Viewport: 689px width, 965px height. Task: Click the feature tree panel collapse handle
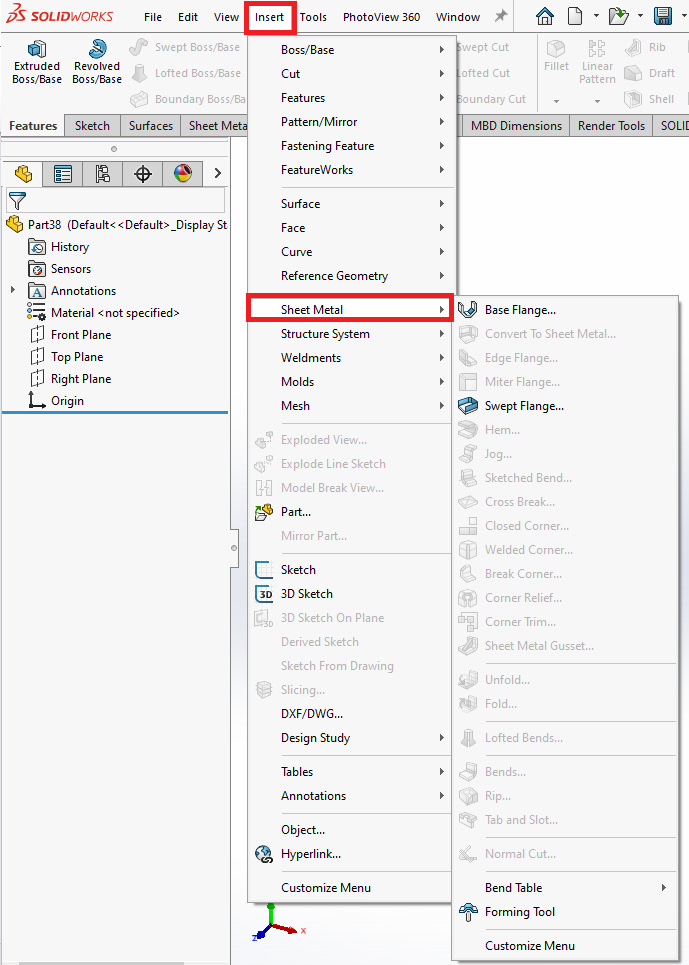(234, 547)
